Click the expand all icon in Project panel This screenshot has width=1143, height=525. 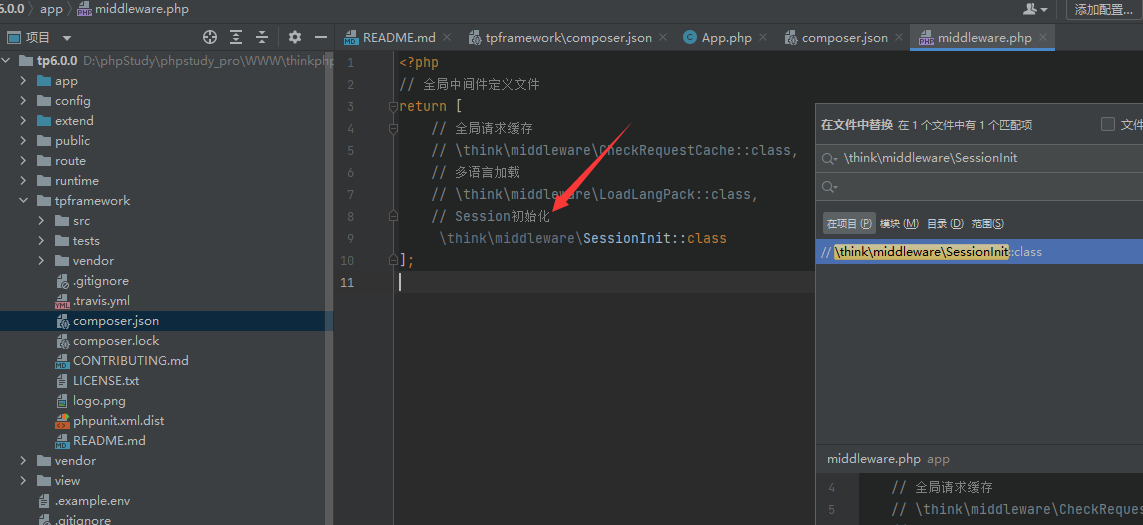click(236, 37)
